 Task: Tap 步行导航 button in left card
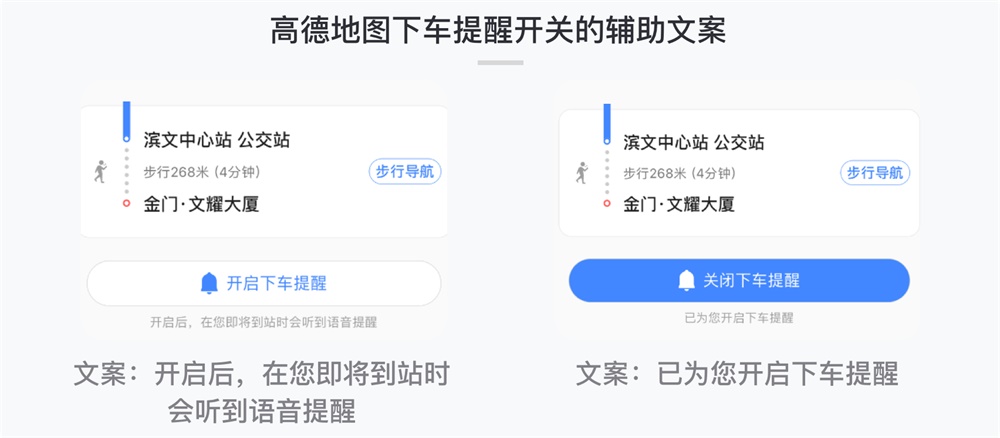coord(405,172)
